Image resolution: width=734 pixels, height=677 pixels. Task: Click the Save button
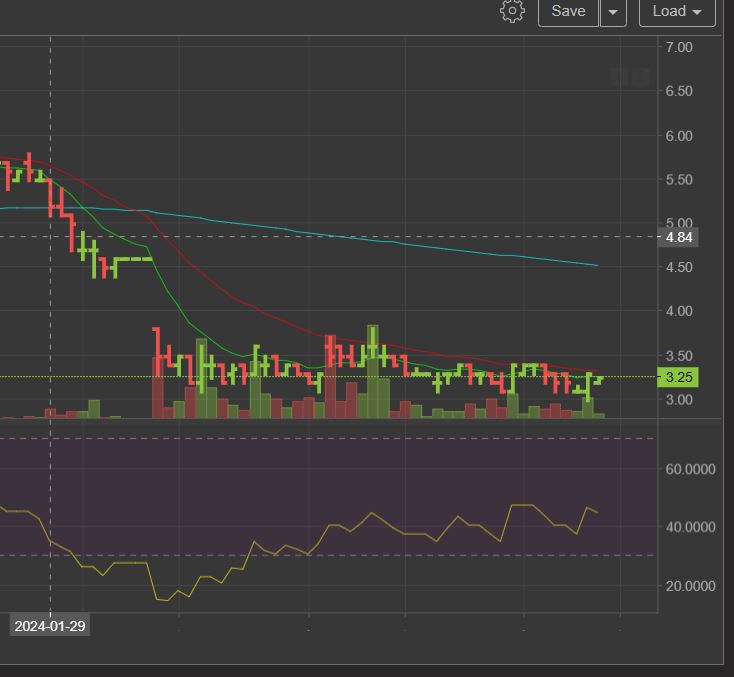568,11
